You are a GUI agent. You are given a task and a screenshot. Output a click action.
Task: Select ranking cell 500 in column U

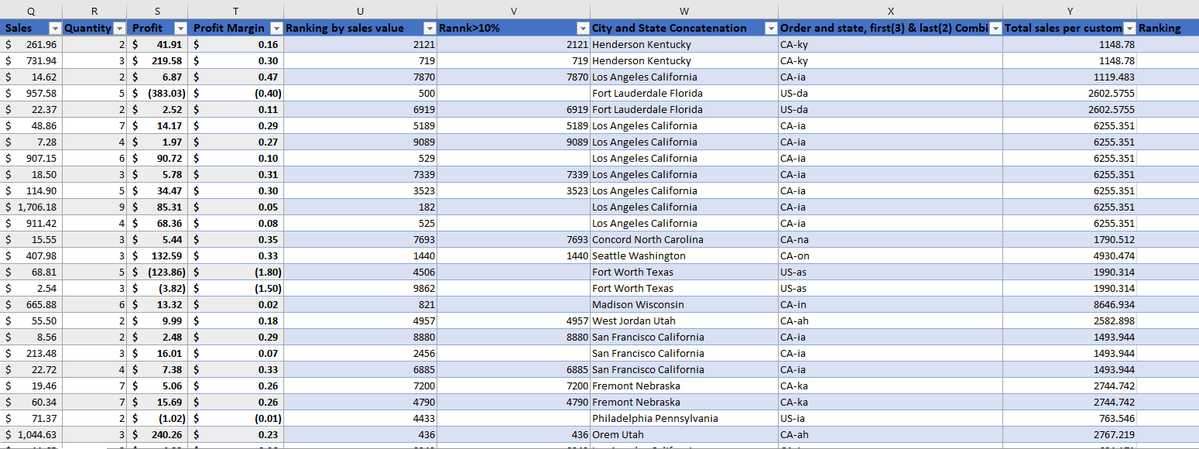point(361,93)
